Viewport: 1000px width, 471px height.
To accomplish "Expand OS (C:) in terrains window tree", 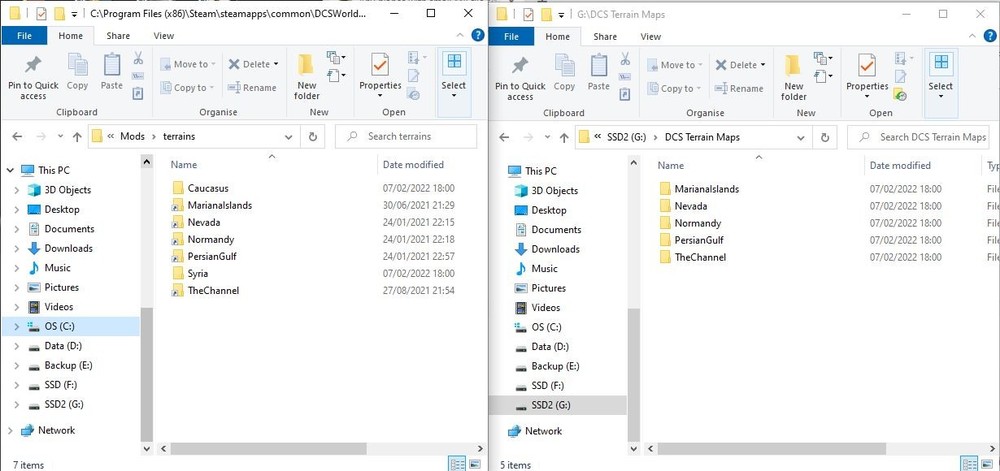I will pos(17,326).
